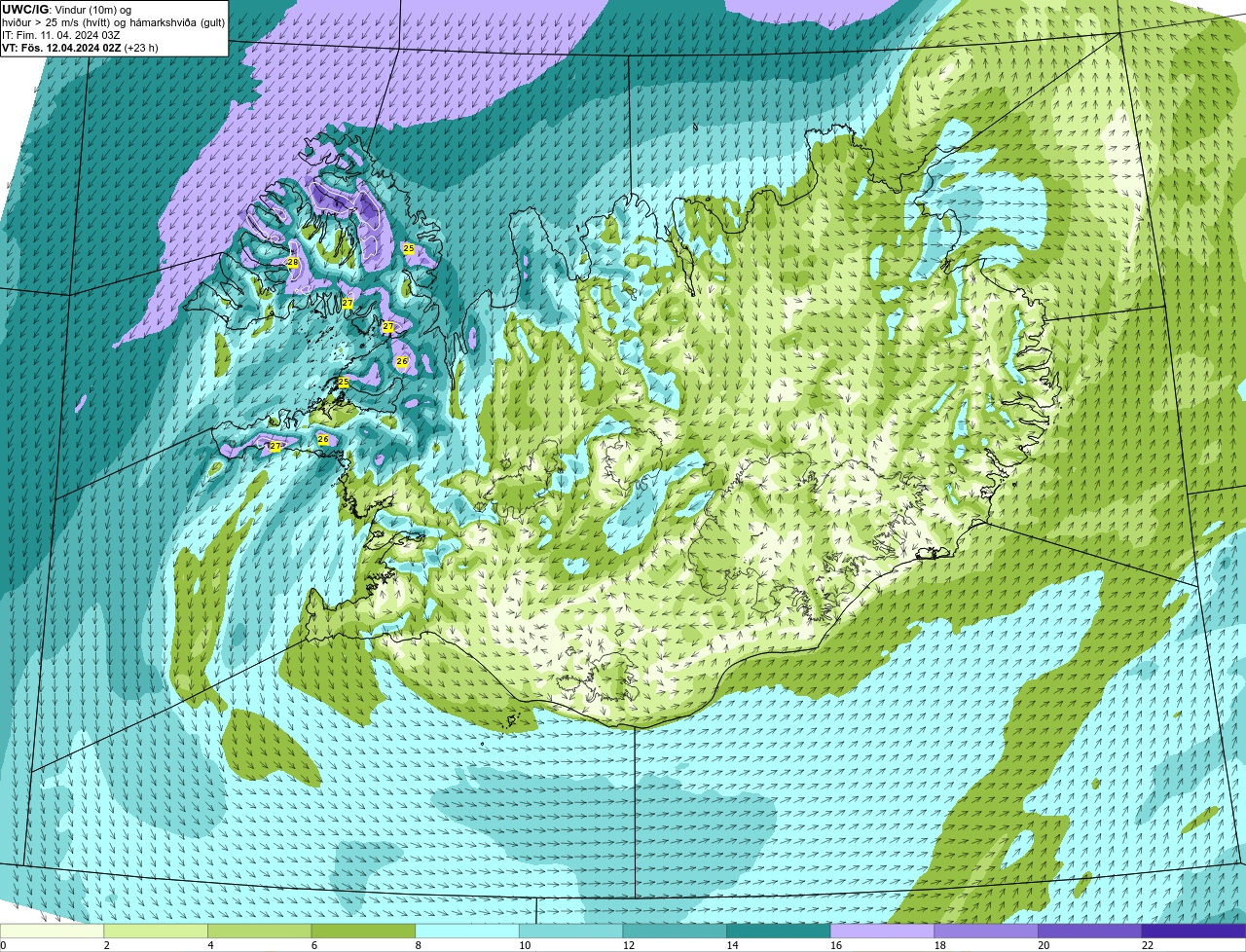This screenshot has height=952, width=1246.
Task: Click the 12–14 m/s medium teal legend swatch
Action: [675, 931]
